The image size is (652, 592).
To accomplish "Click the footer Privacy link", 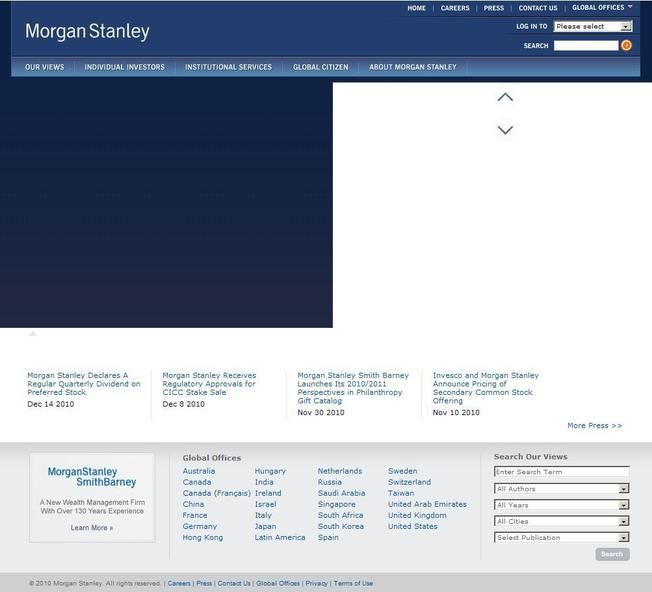I will pyautogui.click(x=316, y=583).
